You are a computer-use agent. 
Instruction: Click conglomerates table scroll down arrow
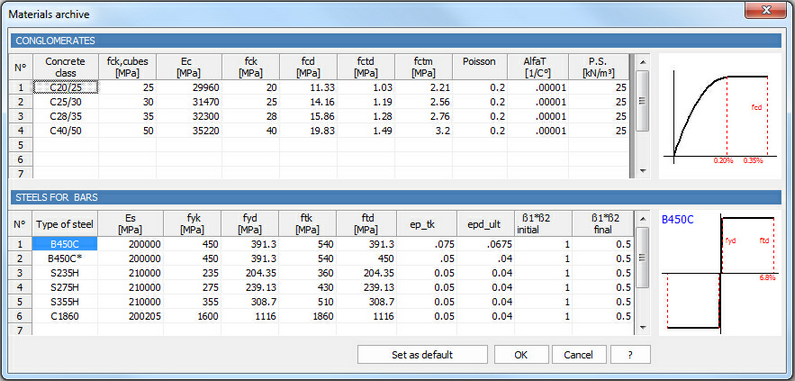coord(643,171)
